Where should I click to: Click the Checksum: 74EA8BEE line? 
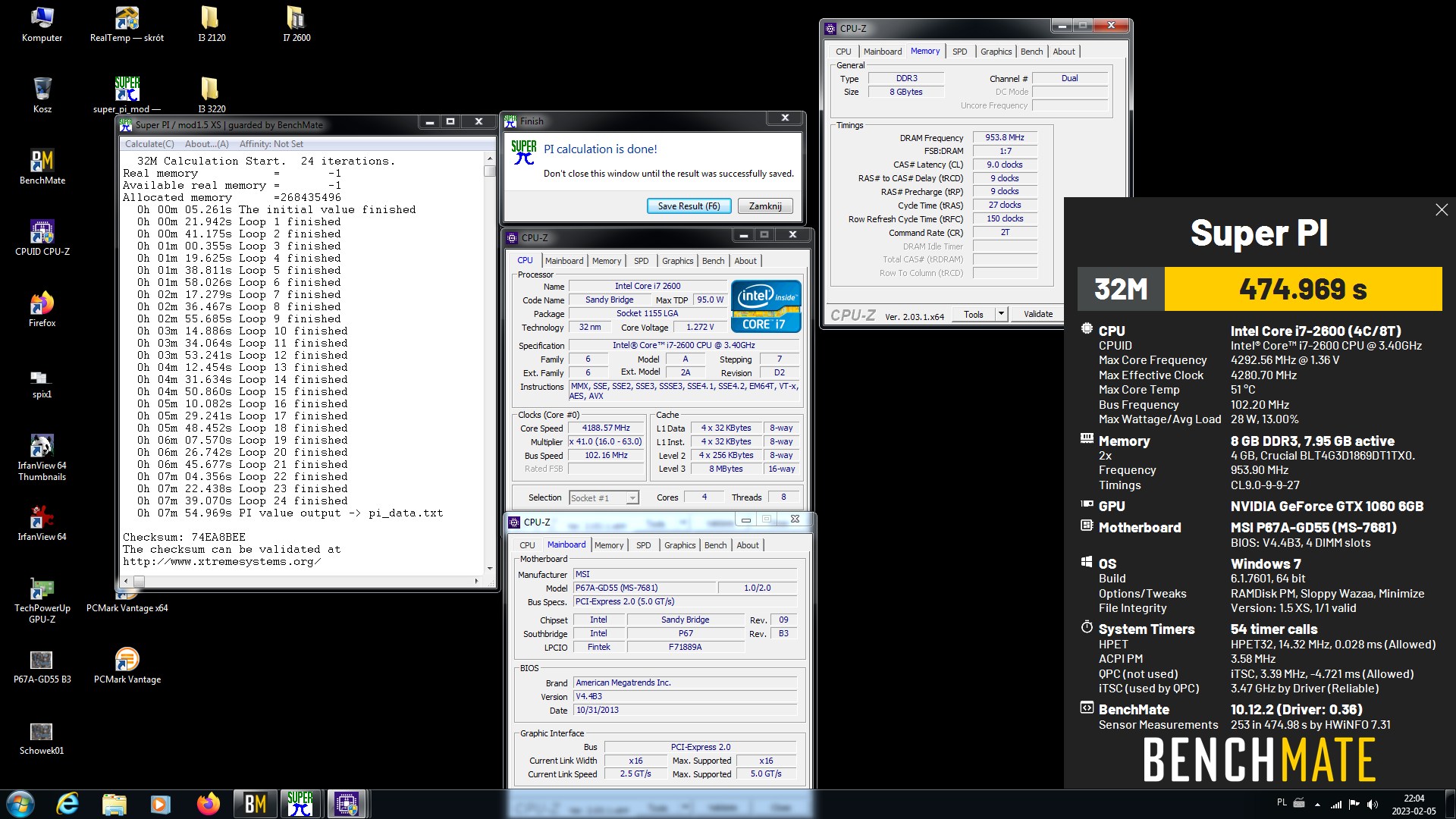click(x=184, y=537)
